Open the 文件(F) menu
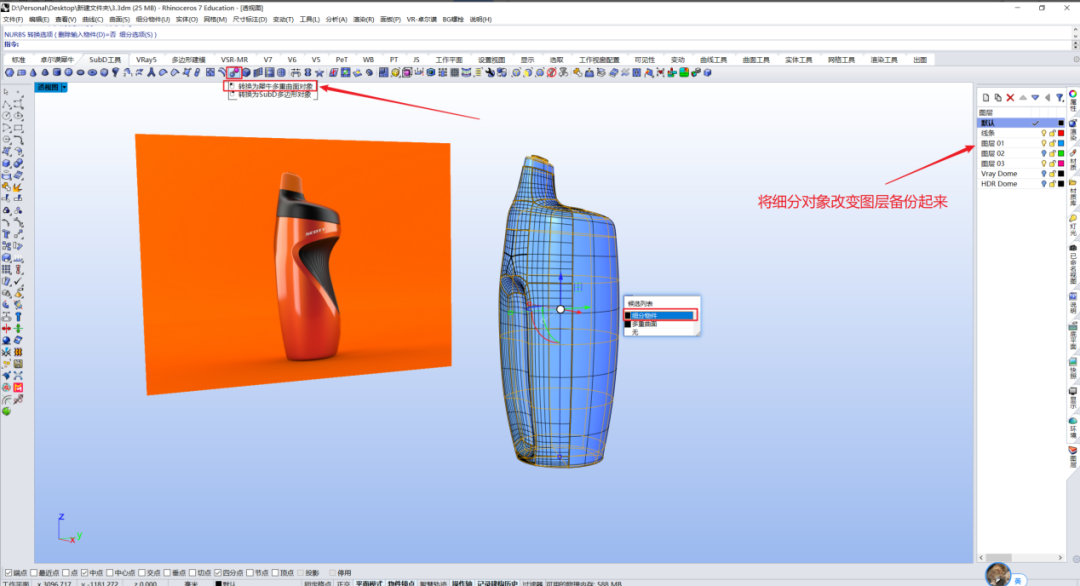1080x586 pixels. 13,19
